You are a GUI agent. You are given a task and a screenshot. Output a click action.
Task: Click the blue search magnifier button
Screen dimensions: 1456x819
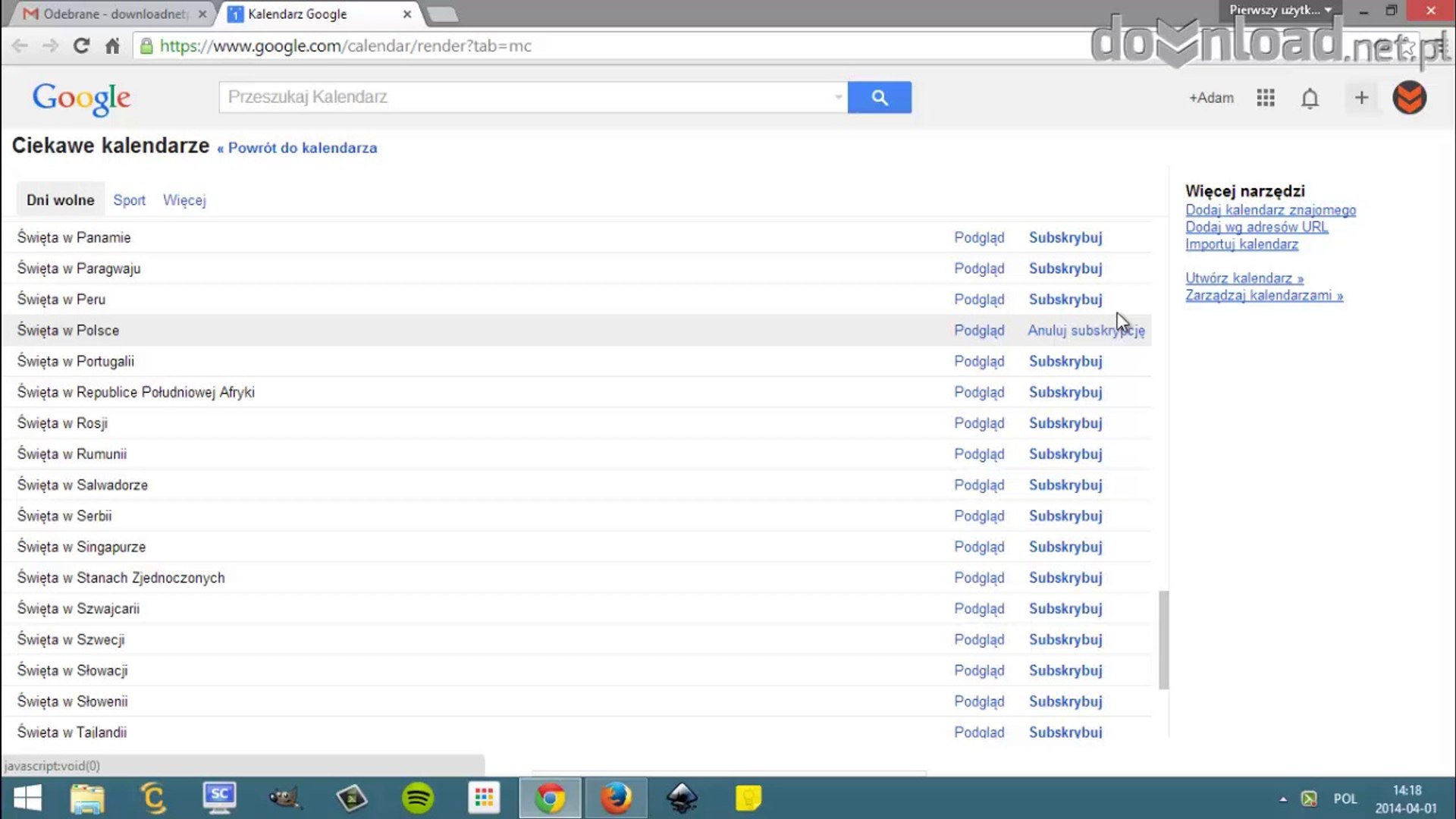point(879,97)
